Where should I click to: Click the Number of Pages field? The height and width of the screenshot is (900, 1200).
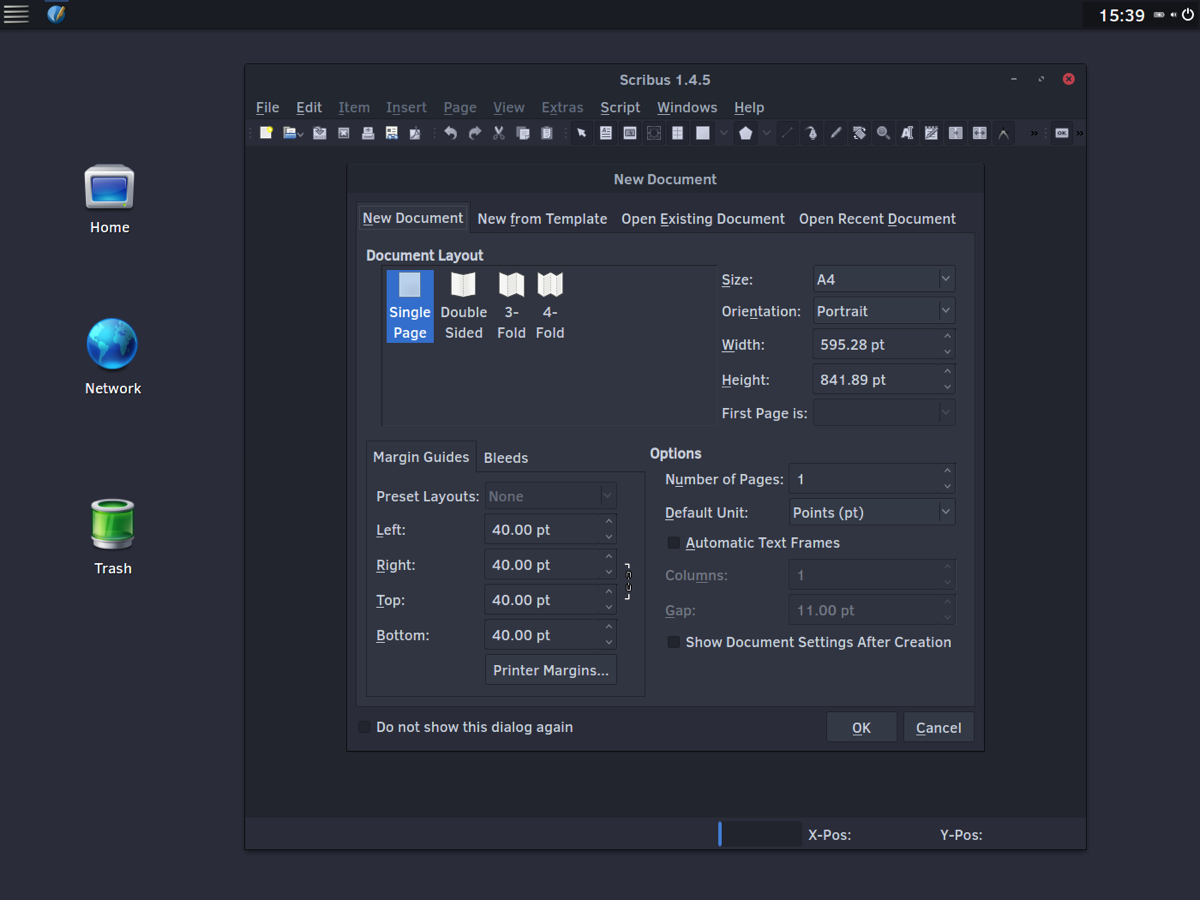872,479
